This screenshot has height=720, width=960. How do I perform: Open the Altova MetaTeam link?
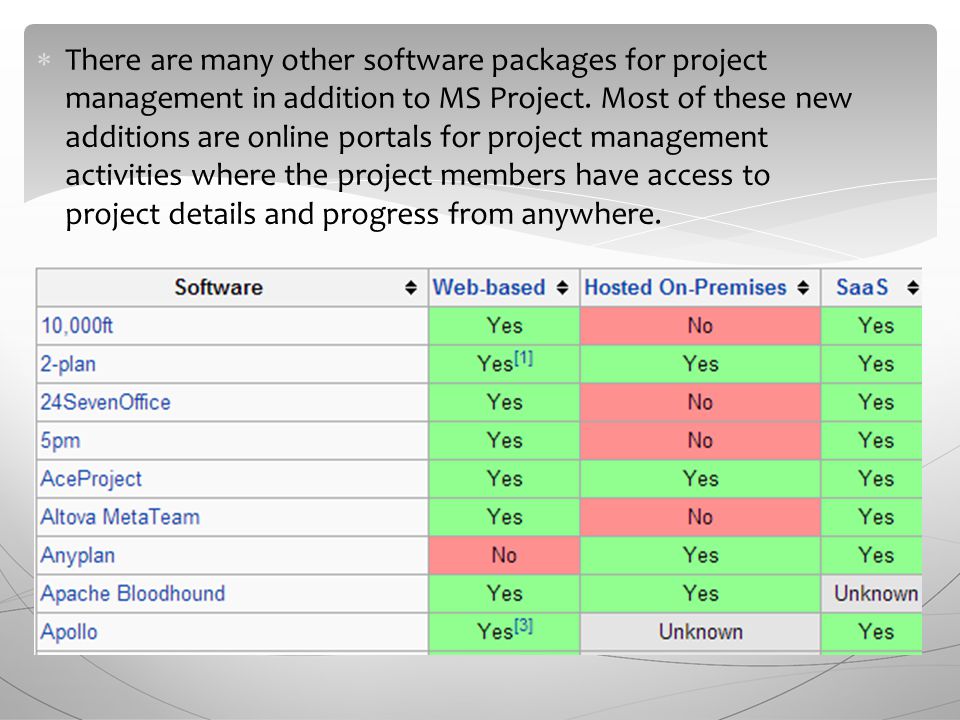120,517
